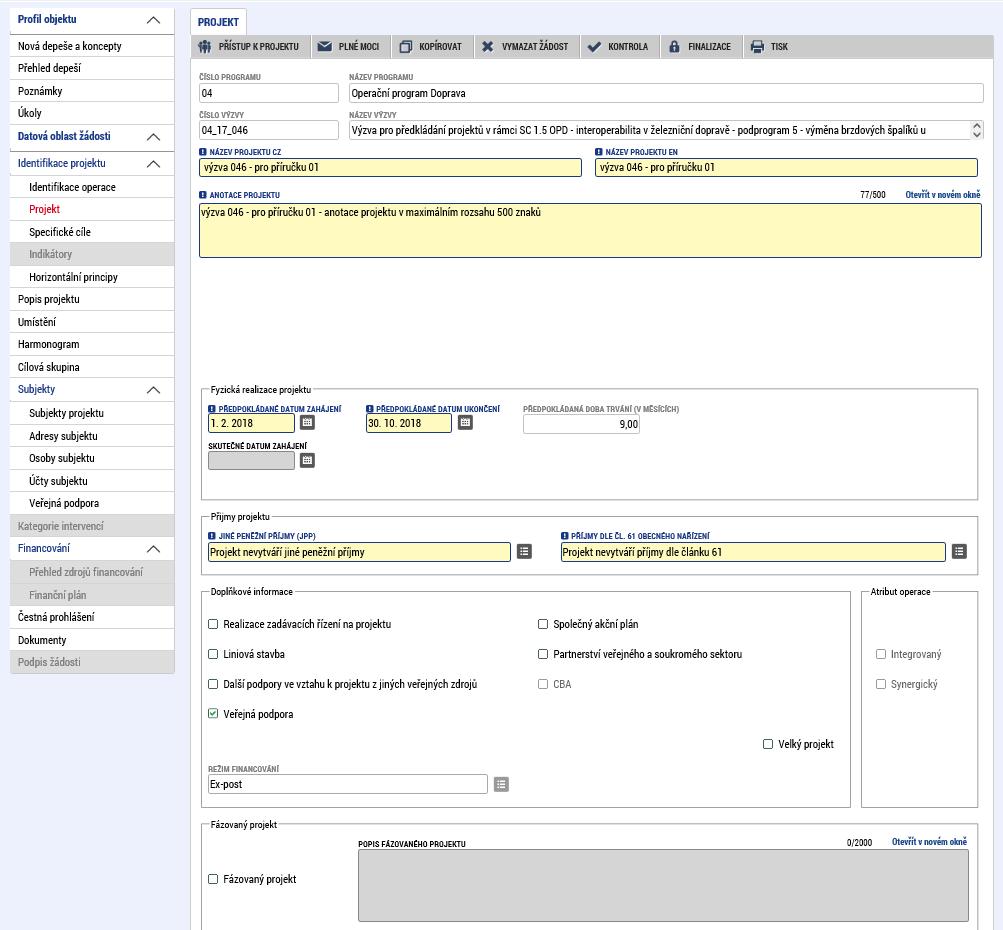Go to Horizontální principy
Screen dimensions: 1003x930
pos(92,277)
